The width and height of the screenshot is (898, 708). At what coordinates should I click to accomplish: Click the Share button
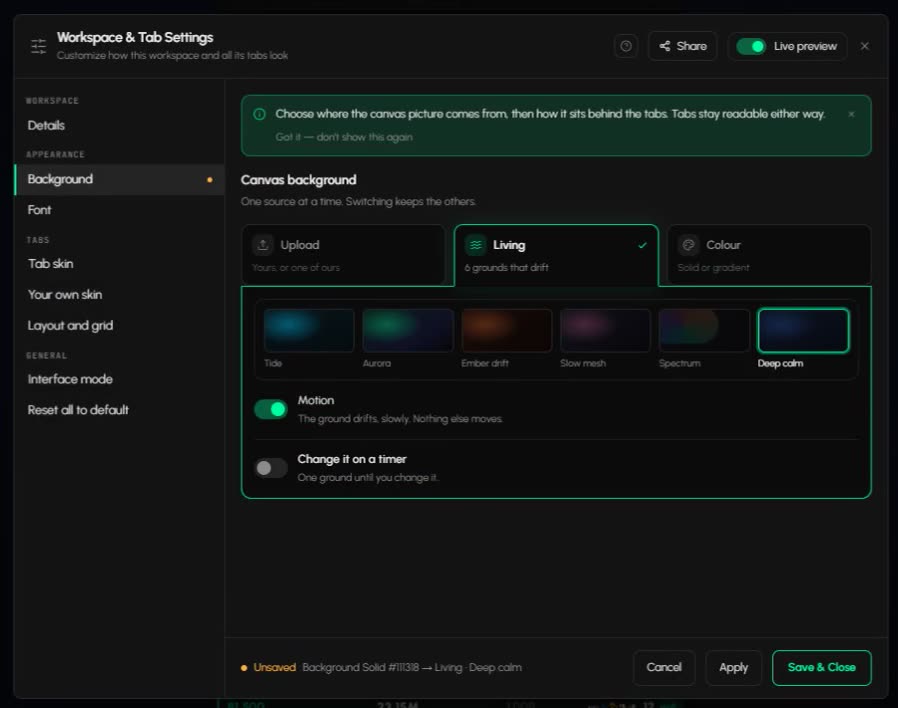pos(683,46)
